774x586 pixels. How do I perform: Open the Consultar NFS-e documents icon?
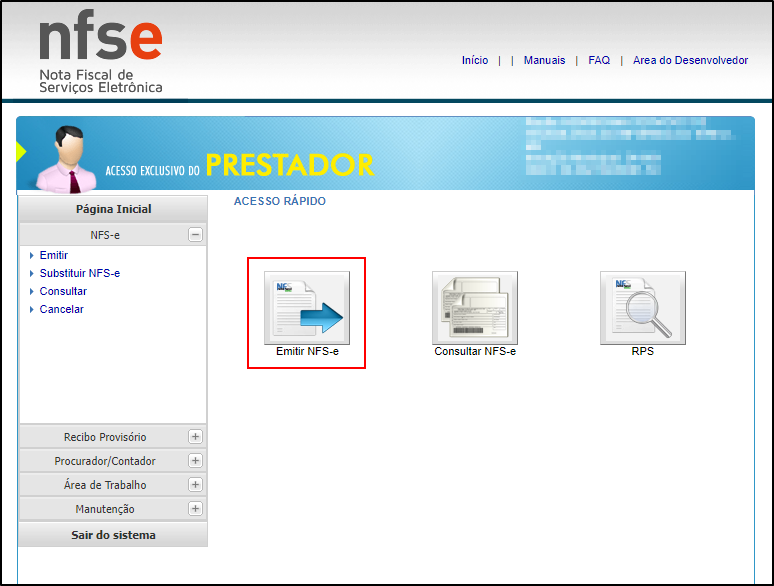point(475,308)
